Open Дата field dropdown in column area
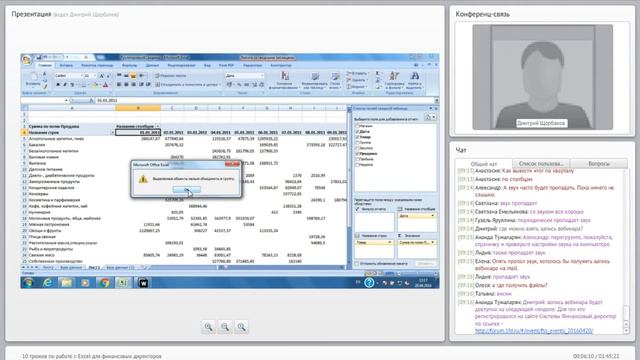 432,216
